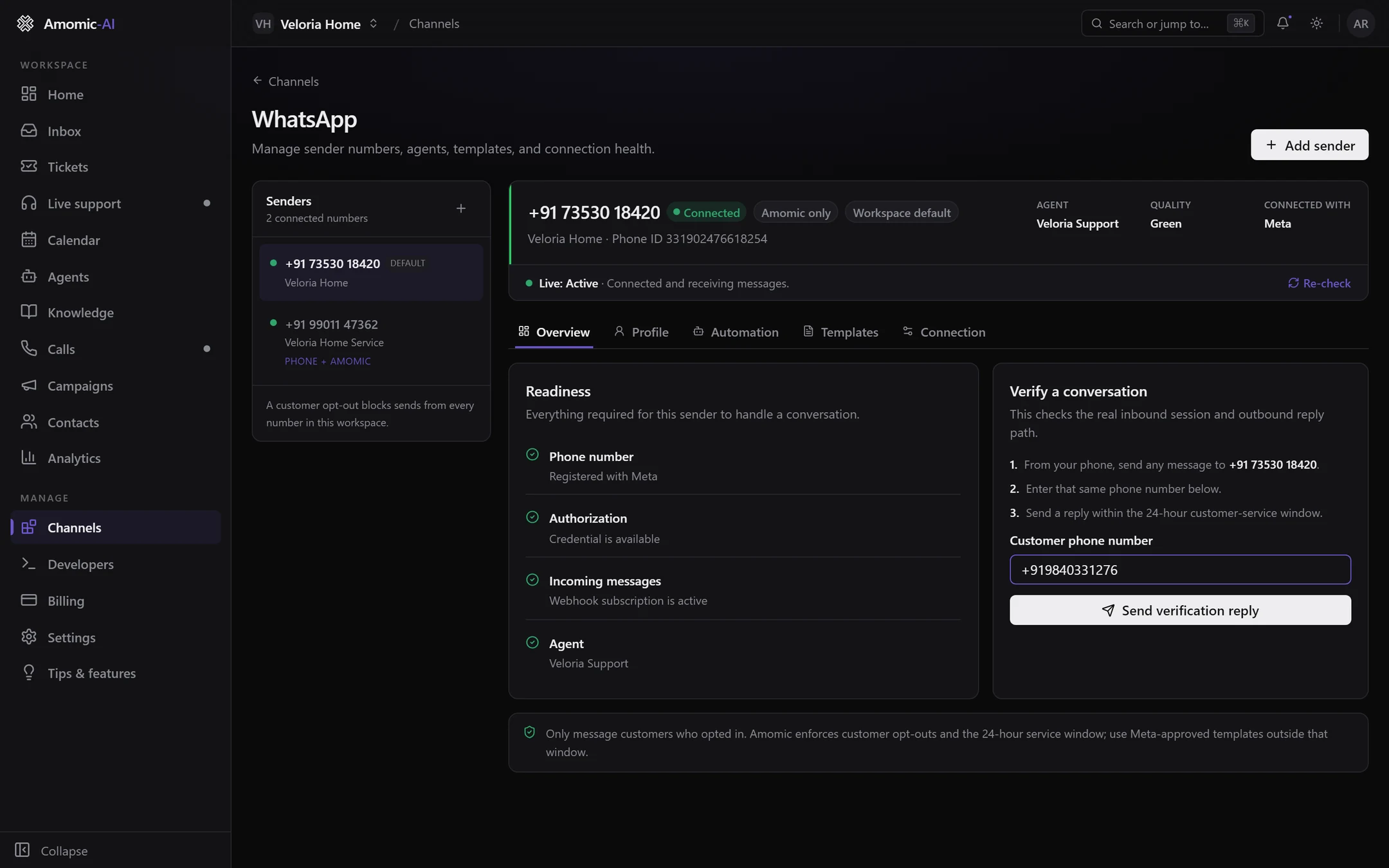This screenshot has width=1389, height=868.
Task: Select Channels in the Manage sidebar
Action: click(x=115, y=527)
